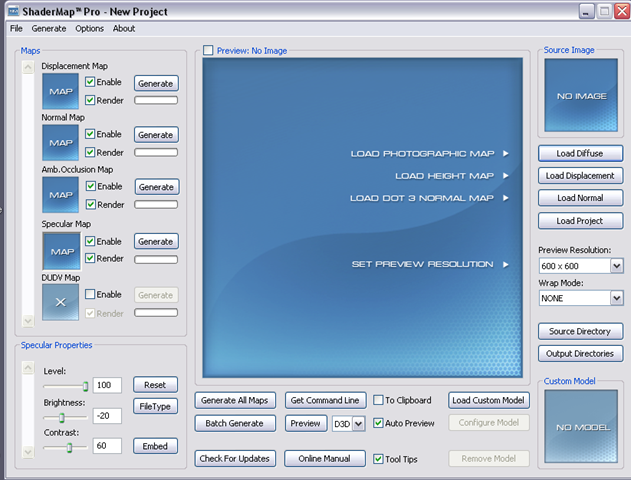Click the Normal Map thumbnail icon
This screenshot has height=480, width=631.
click(x=61, y=143)
